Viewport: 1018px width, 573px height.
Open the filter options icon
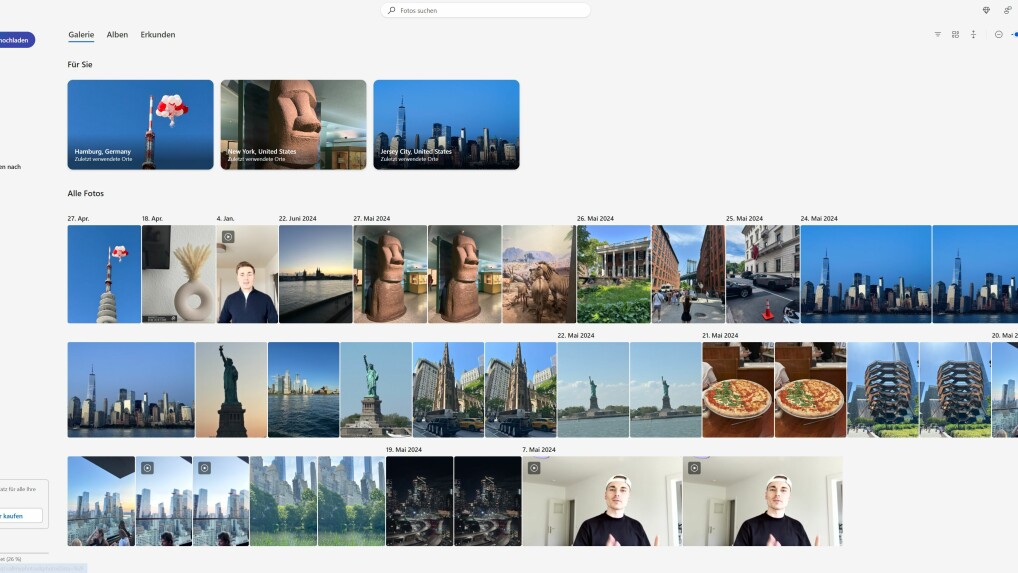click(x=937, y=34)
